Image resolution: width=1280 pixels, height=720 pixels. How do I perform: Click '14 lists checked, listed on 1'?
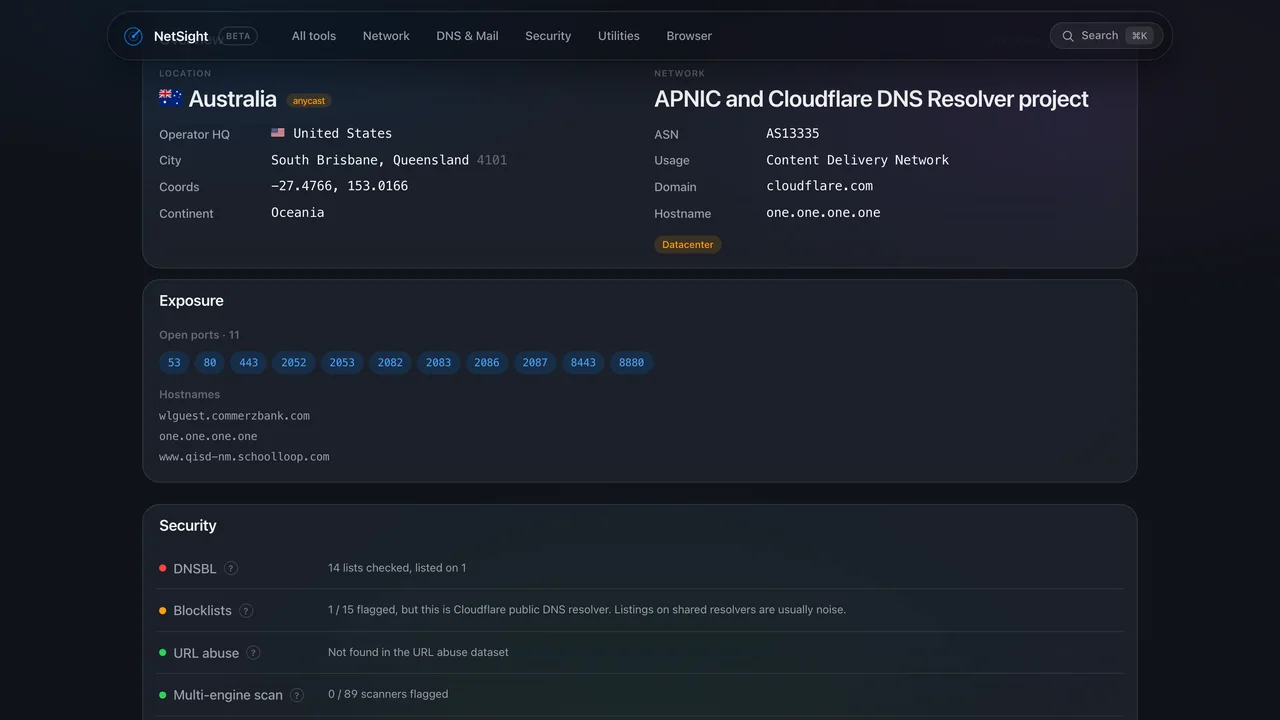pyautogui.click(x=397, y=568)
